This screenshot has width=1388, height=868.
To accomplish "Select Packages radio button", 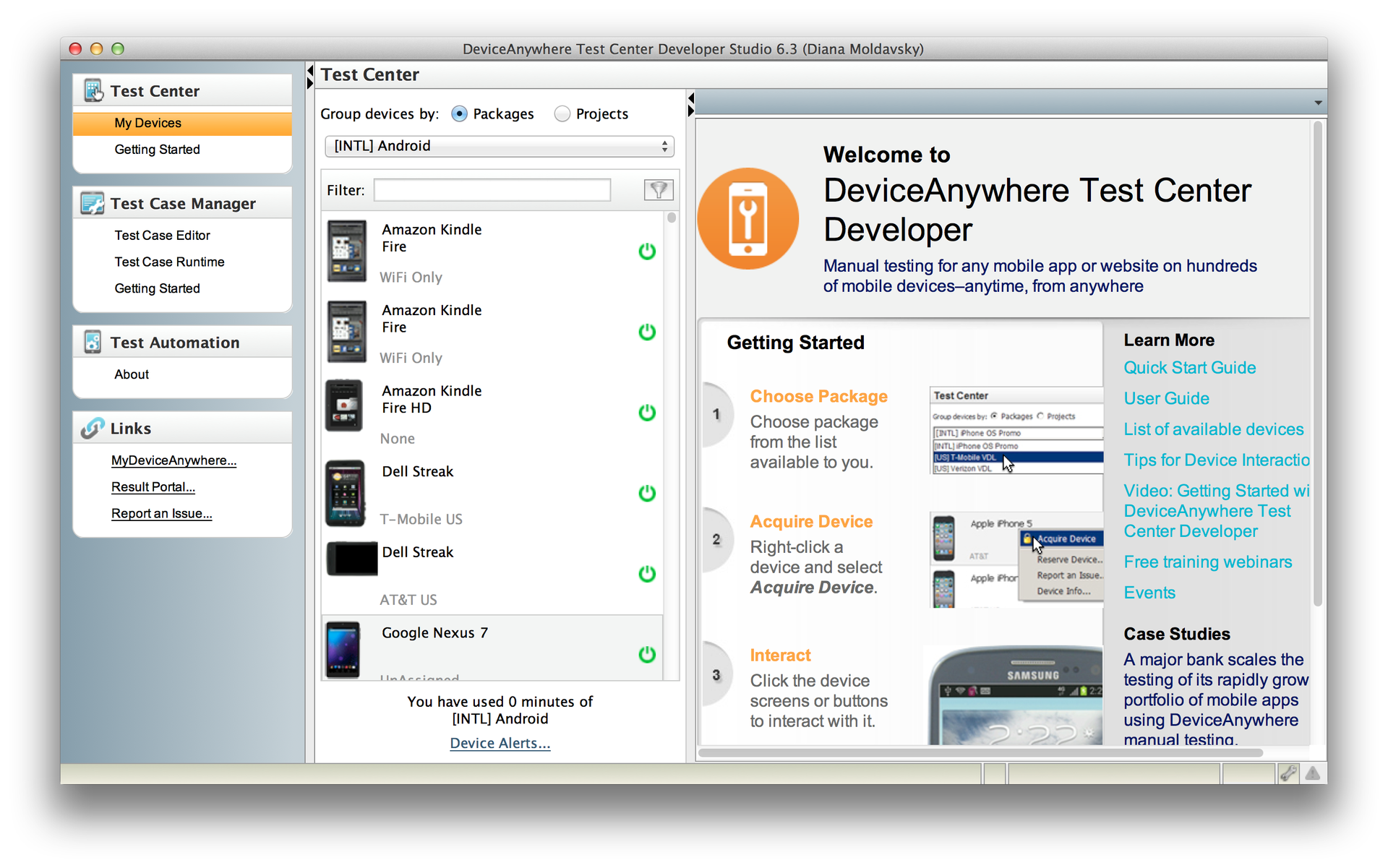I will click(459, 113).
